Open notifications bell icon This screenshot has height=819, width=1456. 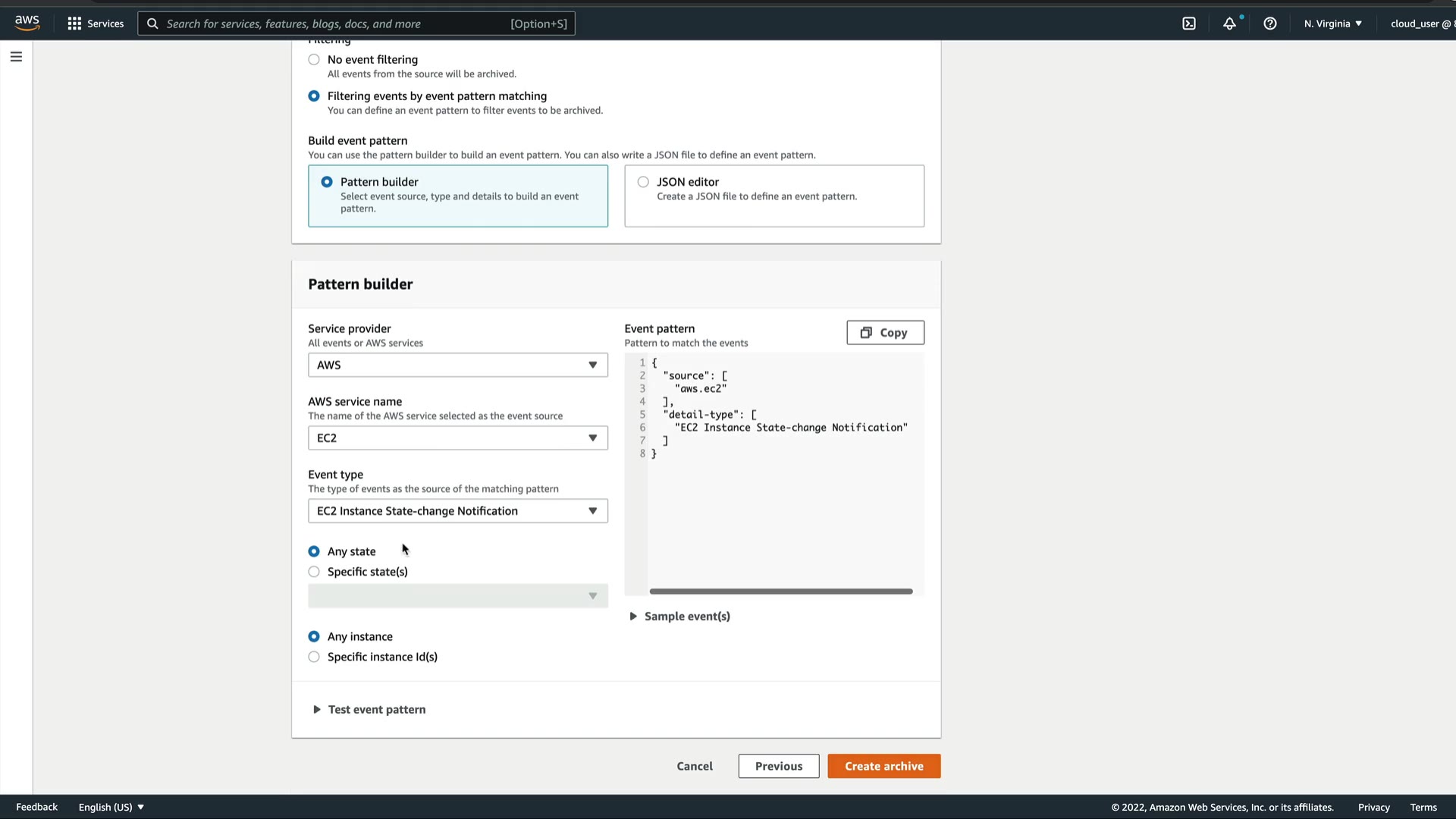1229,24
